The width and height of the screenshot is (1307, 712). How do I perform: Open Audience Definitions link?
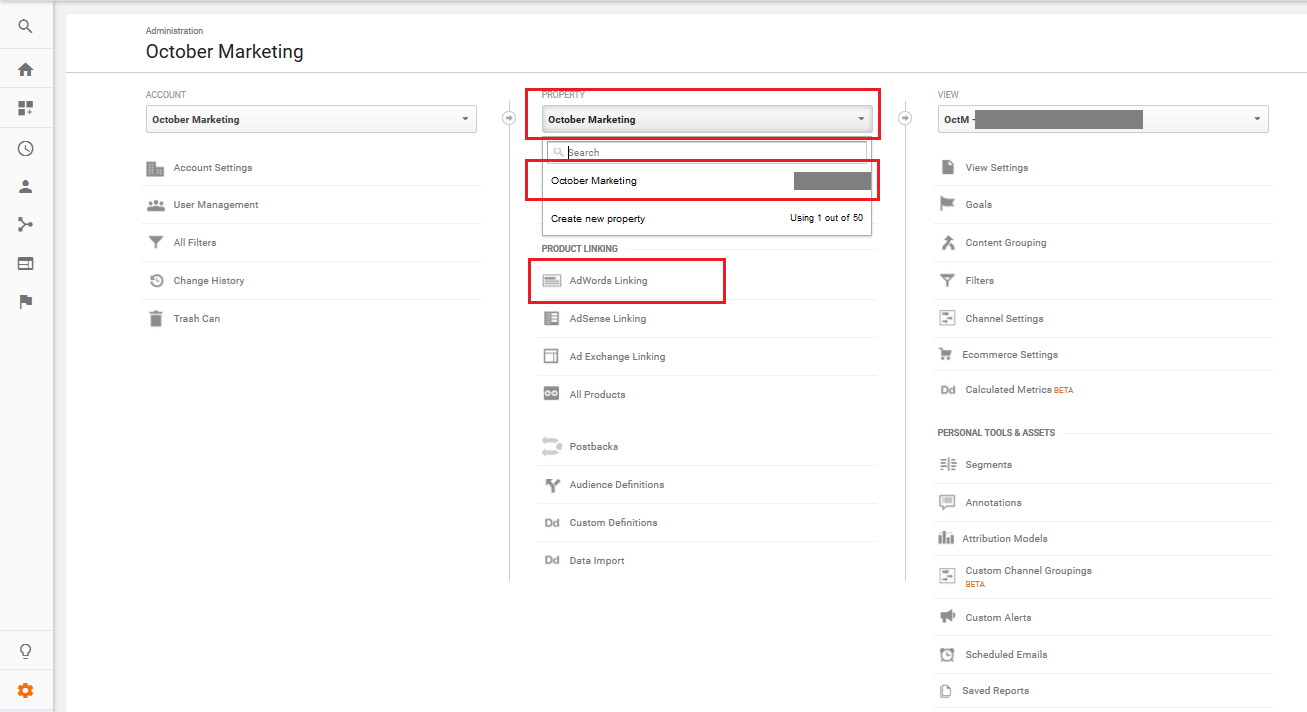[x=617, y=485]
